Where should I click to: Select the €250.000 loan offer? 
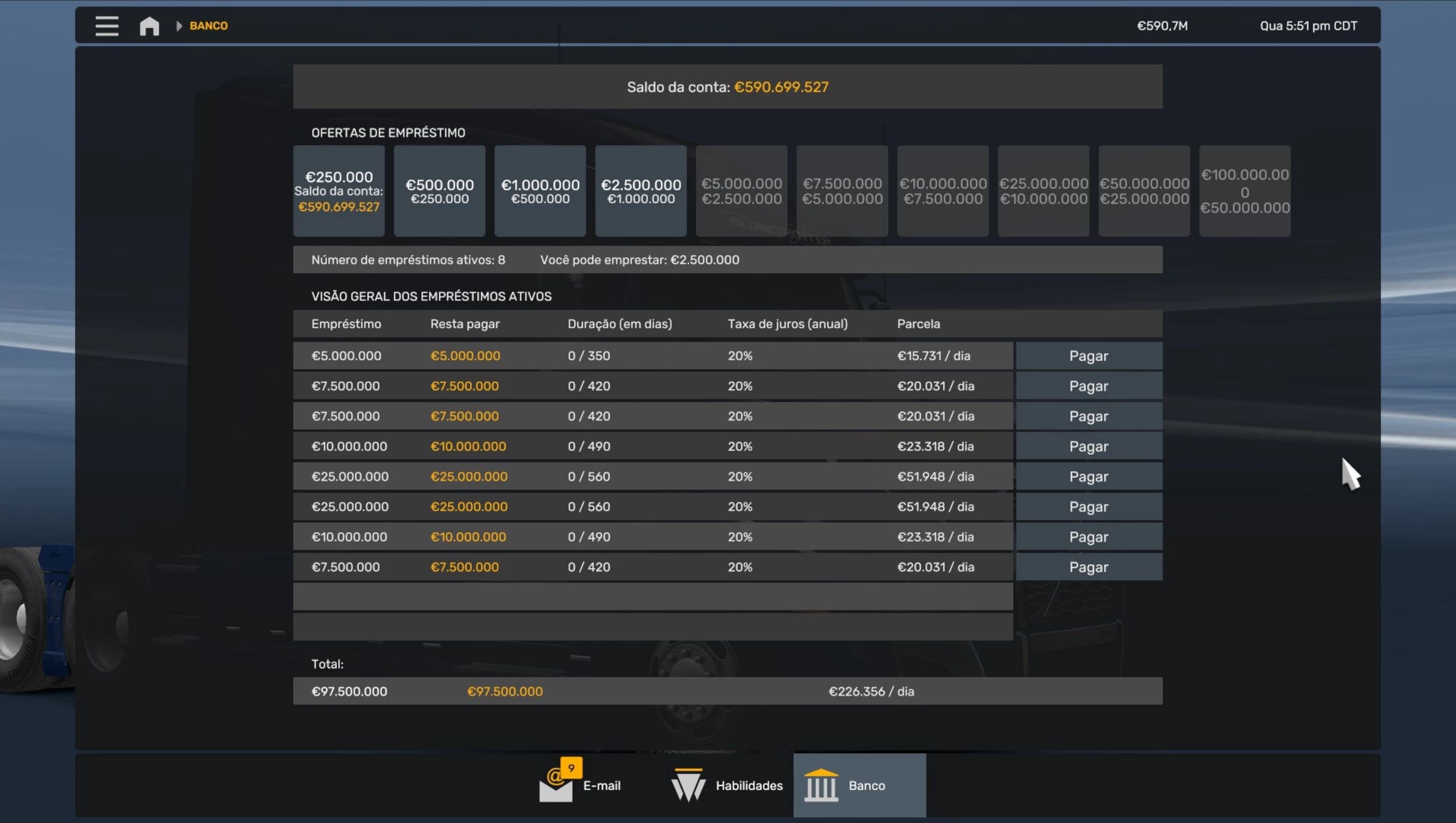coord(339,191)
